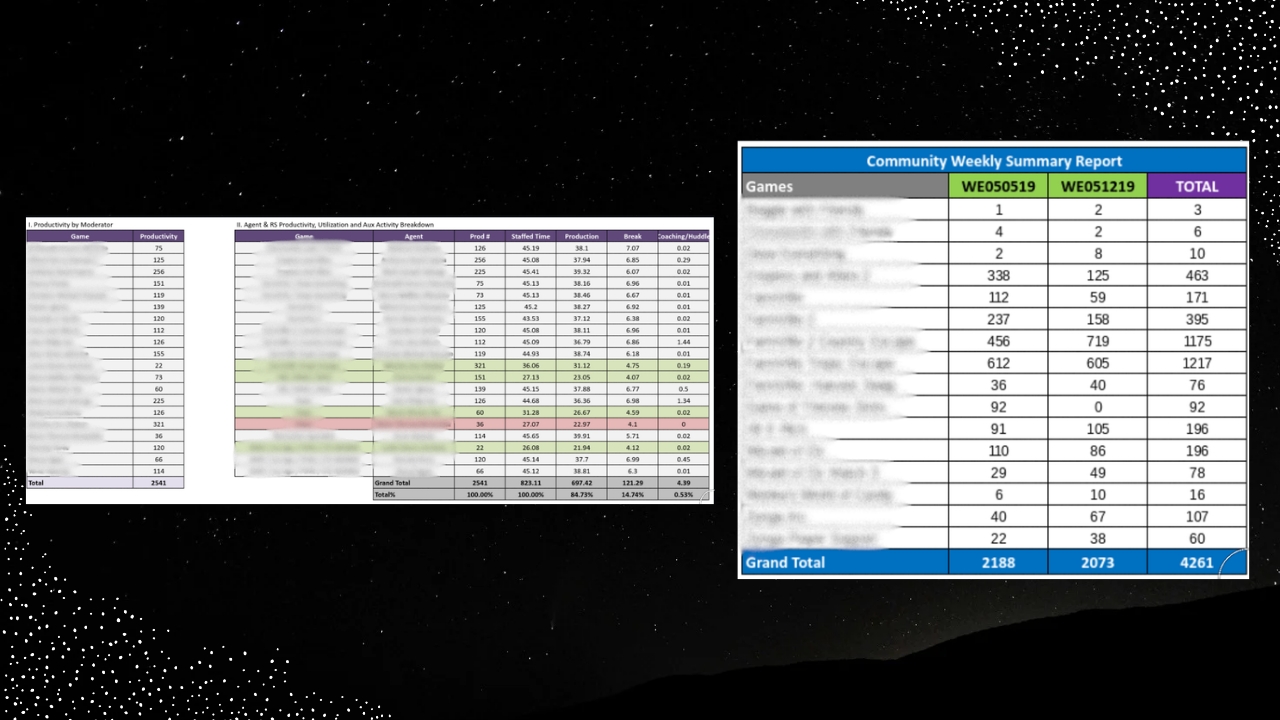Click the Production value 39.91

[582, 436]
